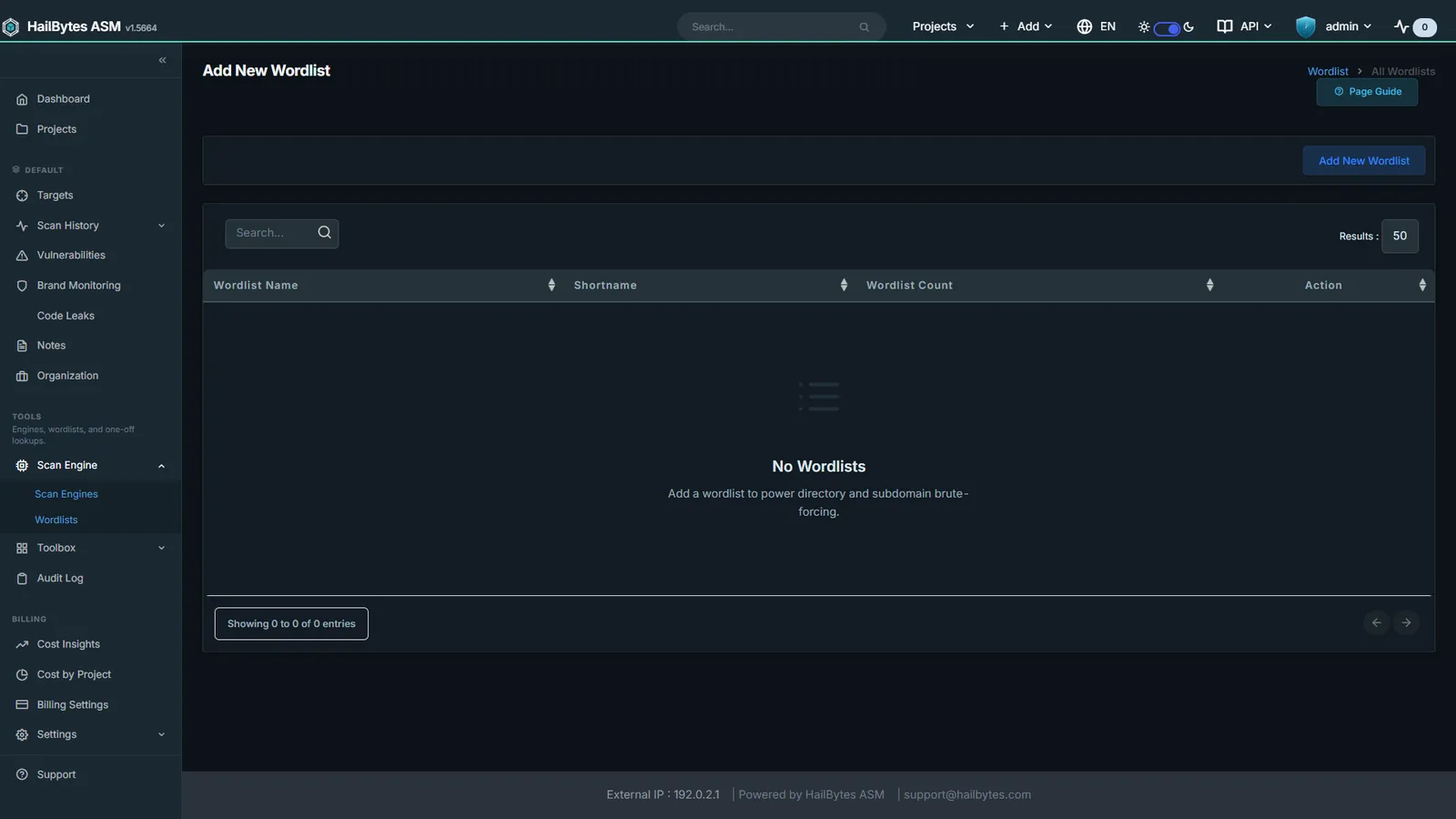This screenshot has height=819, width=1456.
Task: Click the Page Guide button
Action: click(1367, 92)
